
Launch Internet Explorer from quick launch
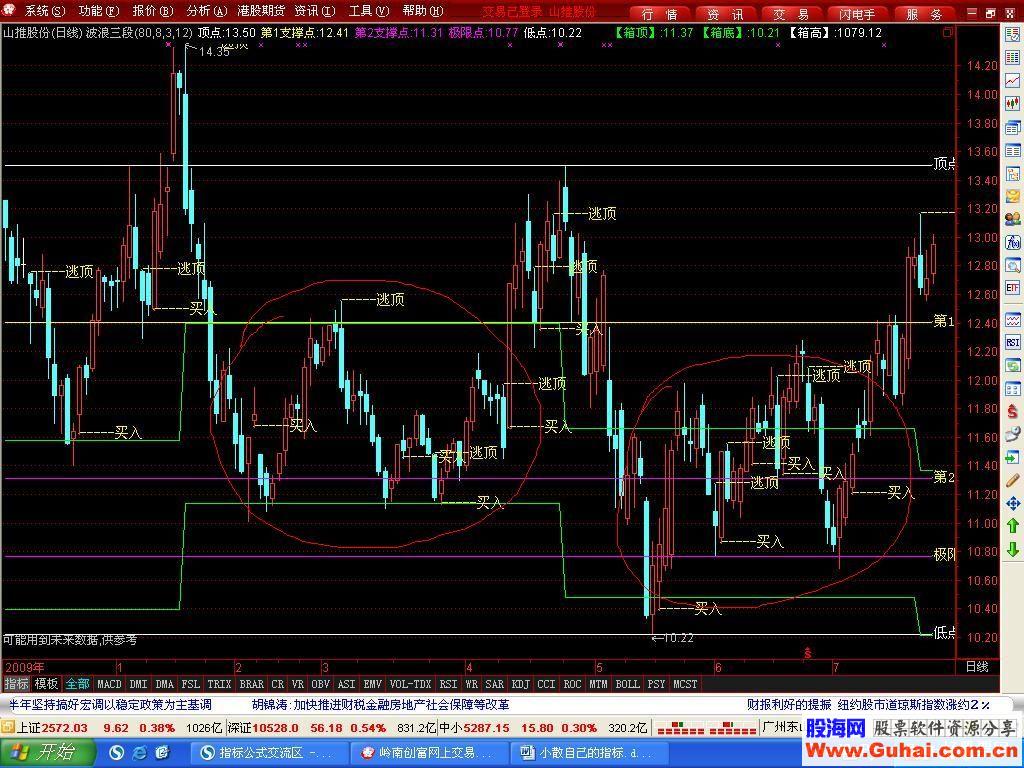[x=139, y=753]
